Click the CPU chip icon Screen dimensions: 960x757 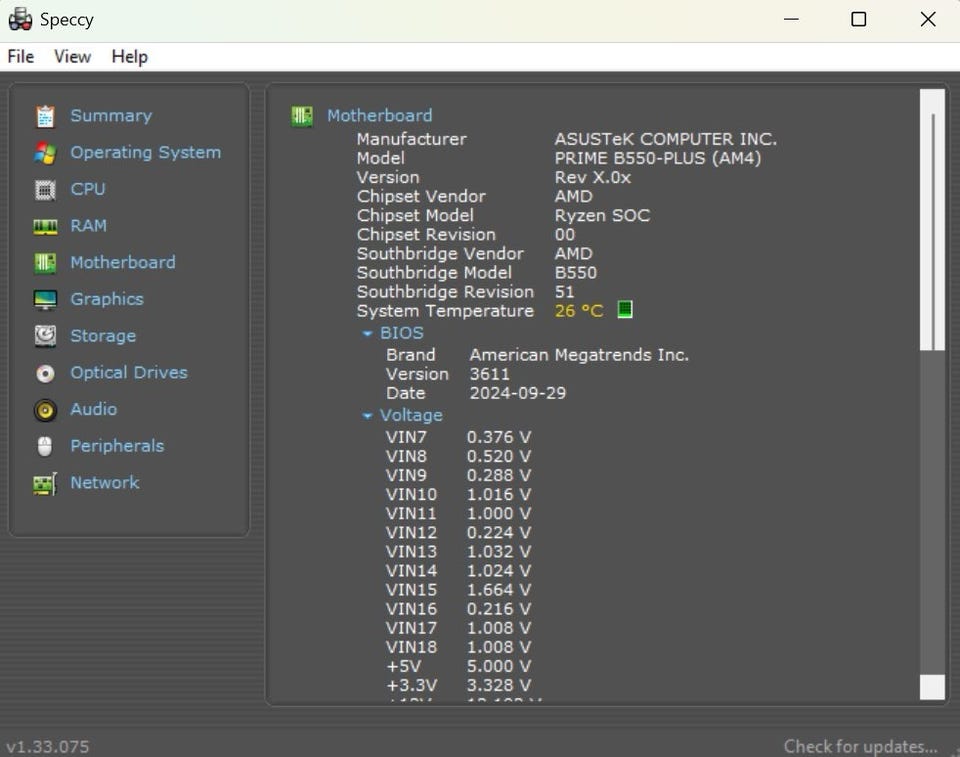[x=45, y=190]
